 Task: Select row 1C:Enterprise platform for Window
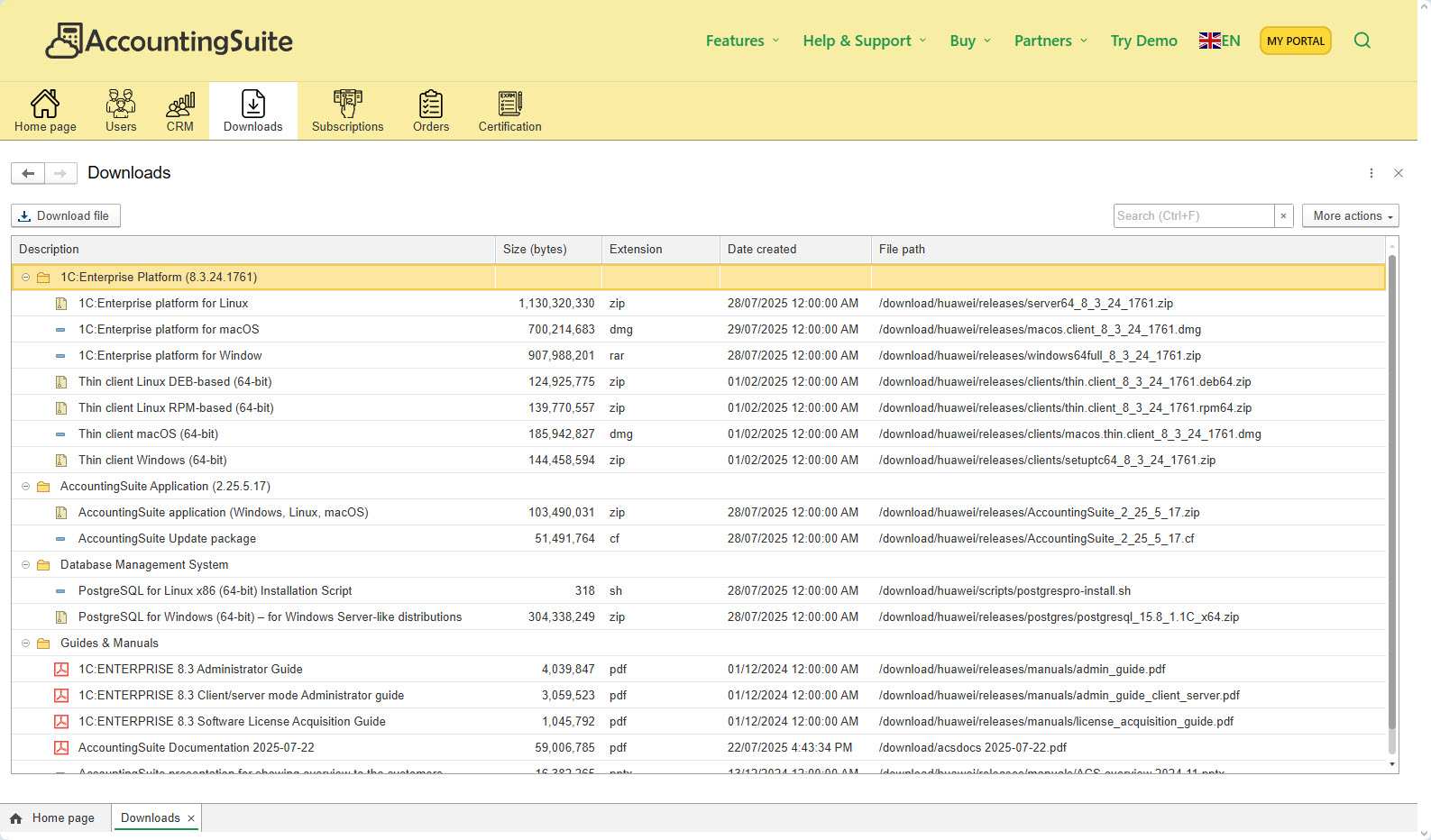pos(699,356)
